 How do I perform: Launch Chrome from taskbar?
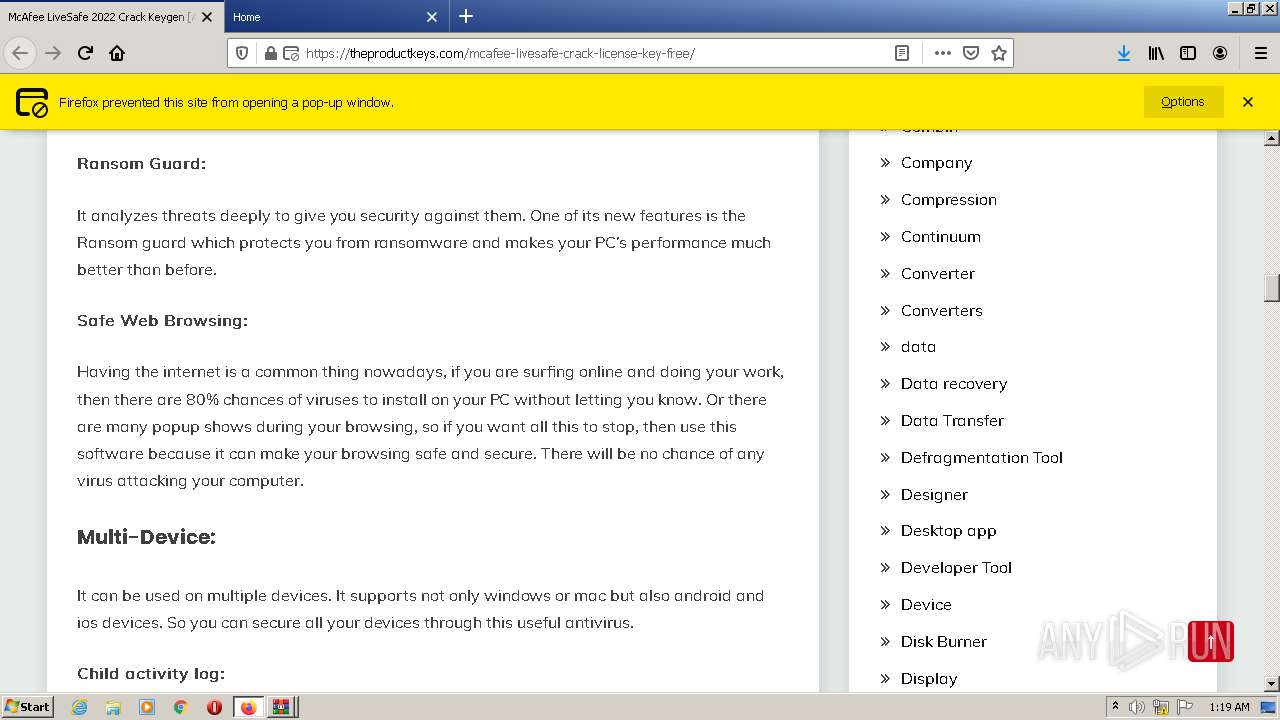[180, 707]
